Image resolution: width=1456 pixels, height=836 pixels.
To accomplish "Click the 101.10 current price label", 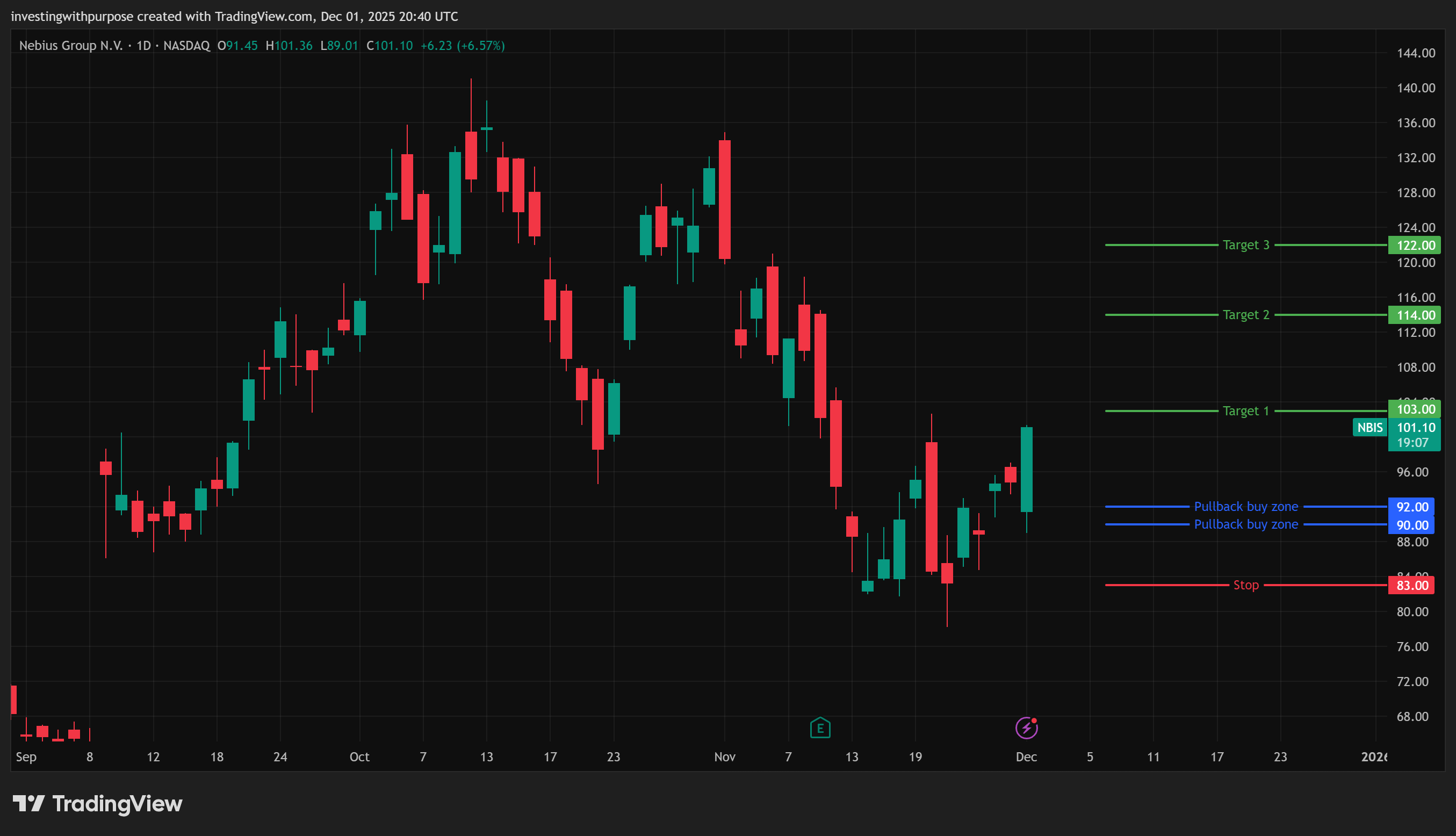I will [x=1415, y=427].
